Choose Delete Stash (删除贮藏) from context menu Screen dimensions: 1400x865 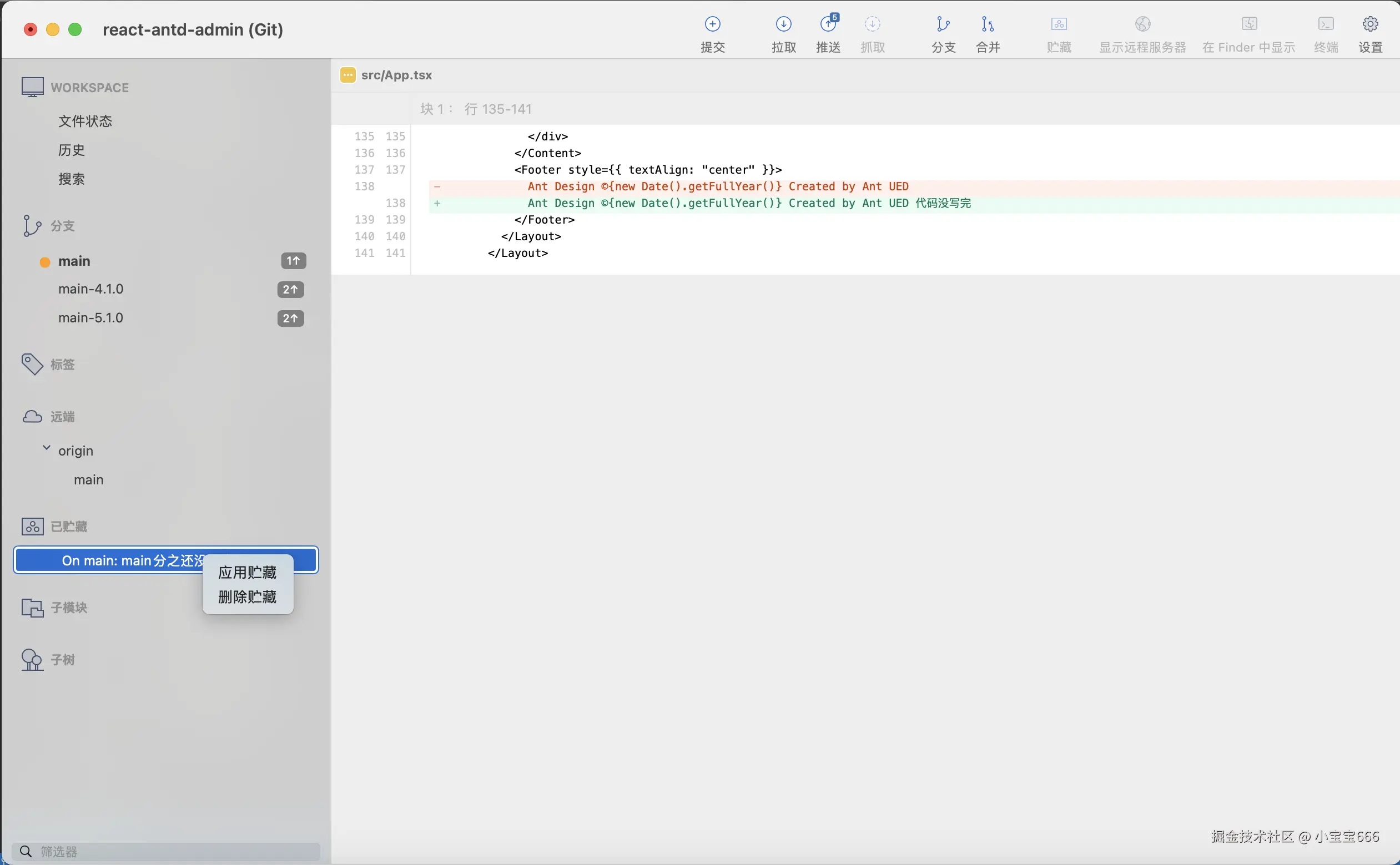247,597
